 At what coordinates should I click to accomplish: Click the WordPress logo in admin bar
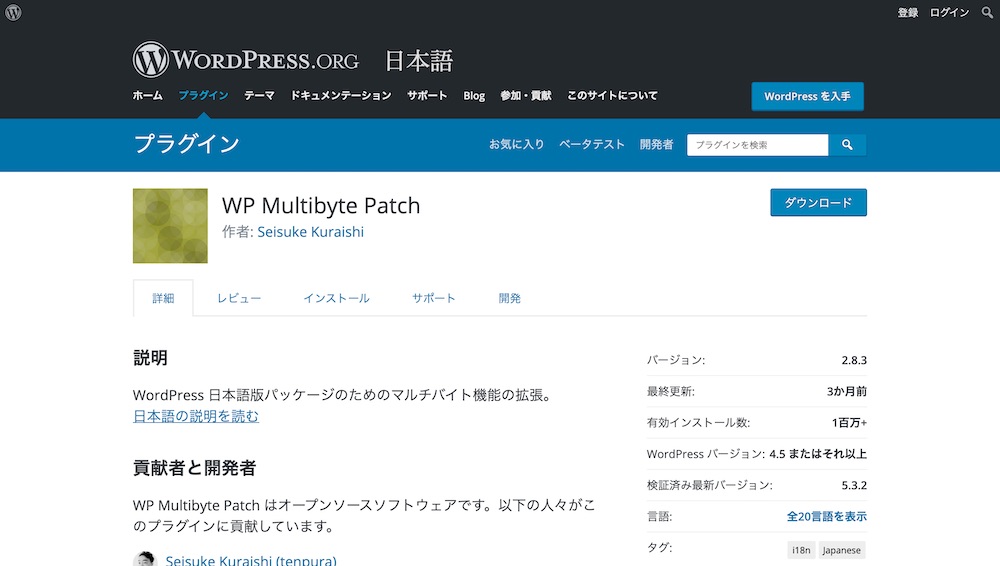(13, 12)
